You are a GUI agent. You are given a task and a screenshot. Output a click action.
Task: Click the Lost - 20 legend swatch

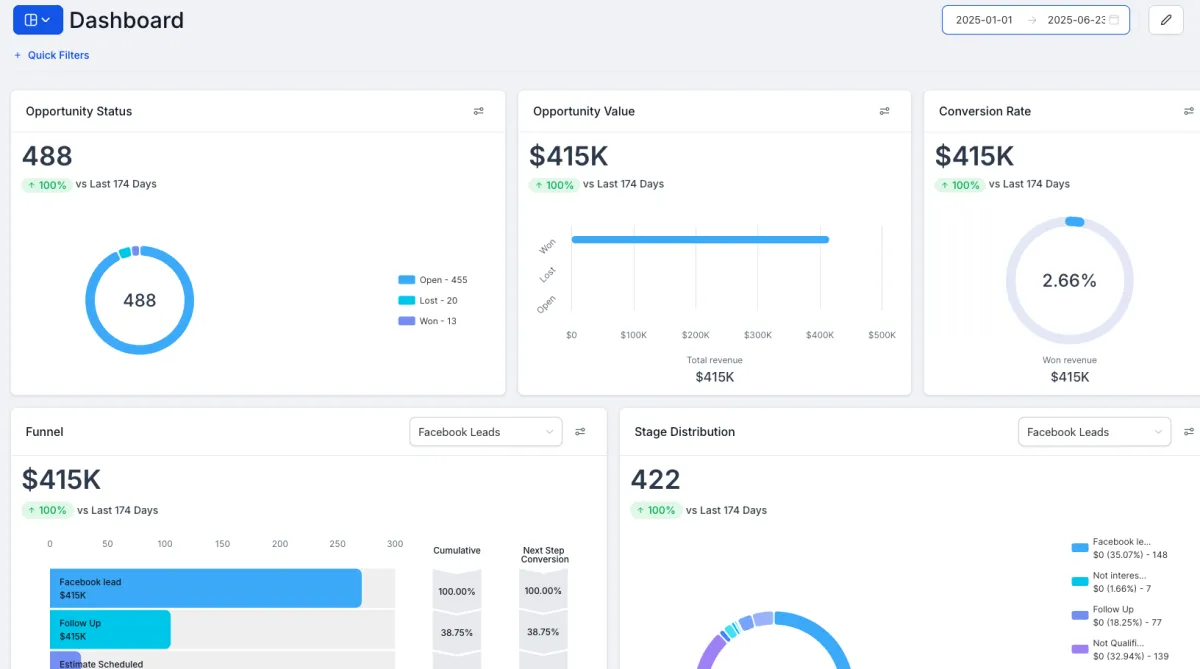coord(406,300)
